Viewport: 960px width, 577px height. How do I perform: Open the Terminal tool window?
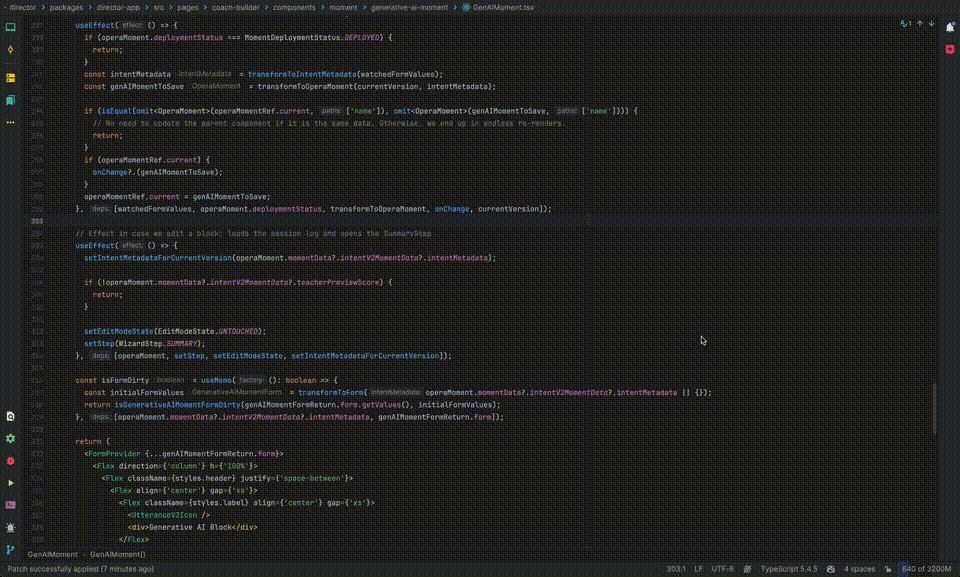10,505
